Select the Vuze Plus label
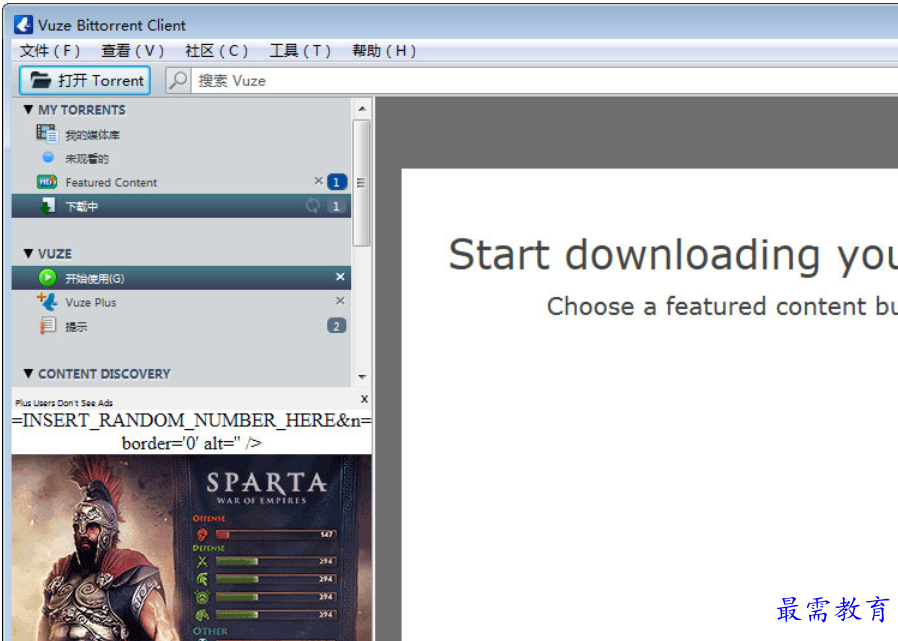This screenshot has width=898, height=641. pos(90,302)
